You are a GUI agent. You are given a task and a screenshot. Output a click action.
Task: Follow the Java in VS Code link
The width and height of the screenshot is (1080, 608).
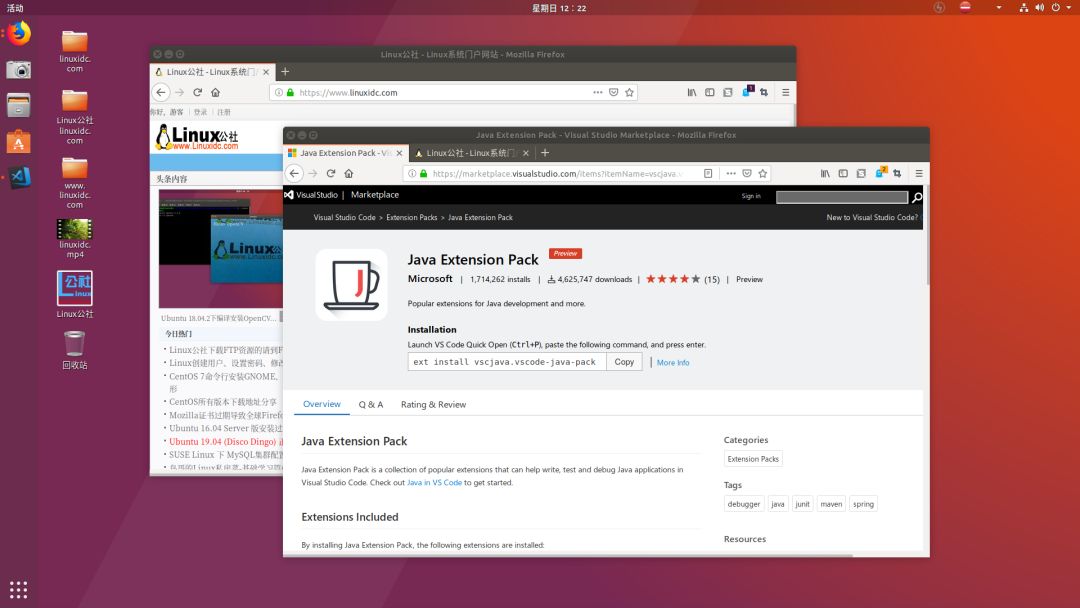(434, 482)
